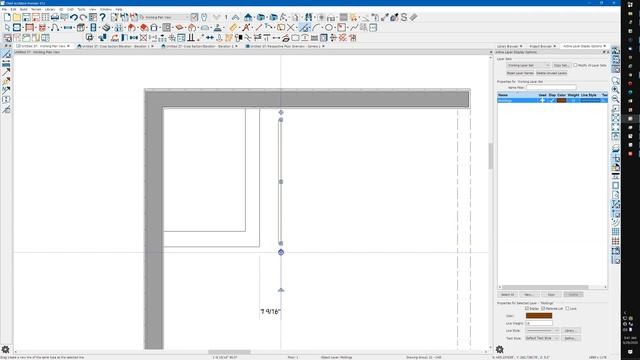Open the File menu
This screenshot has width=640, height=360.
pos(4,9)
